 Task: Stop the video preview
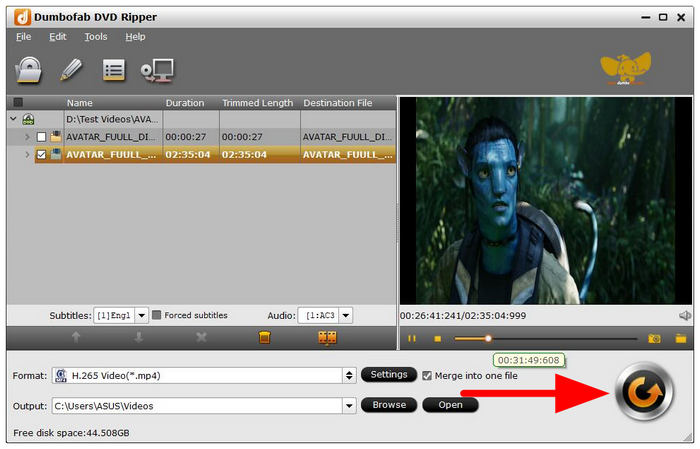pyautogui.click(x=438, y=339)
